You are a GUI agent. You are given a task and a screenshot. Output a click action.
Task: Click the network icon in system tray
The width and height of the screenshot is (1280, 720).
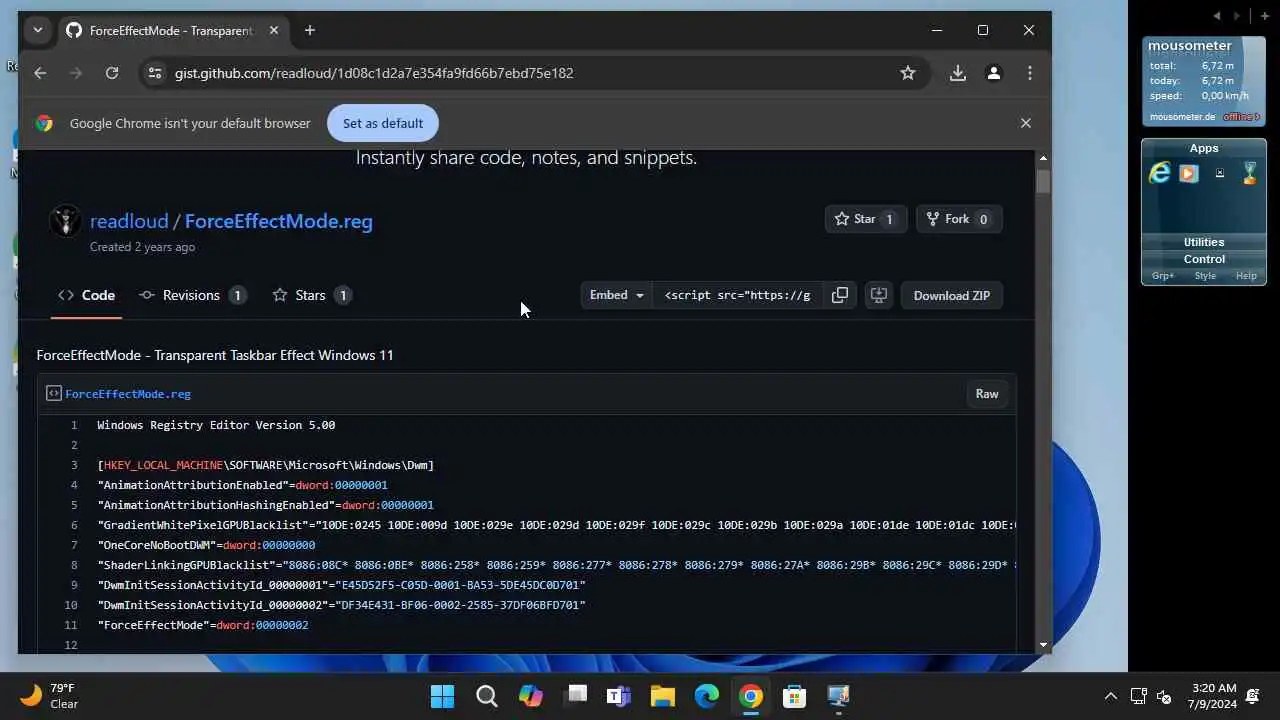[1138, 696]
